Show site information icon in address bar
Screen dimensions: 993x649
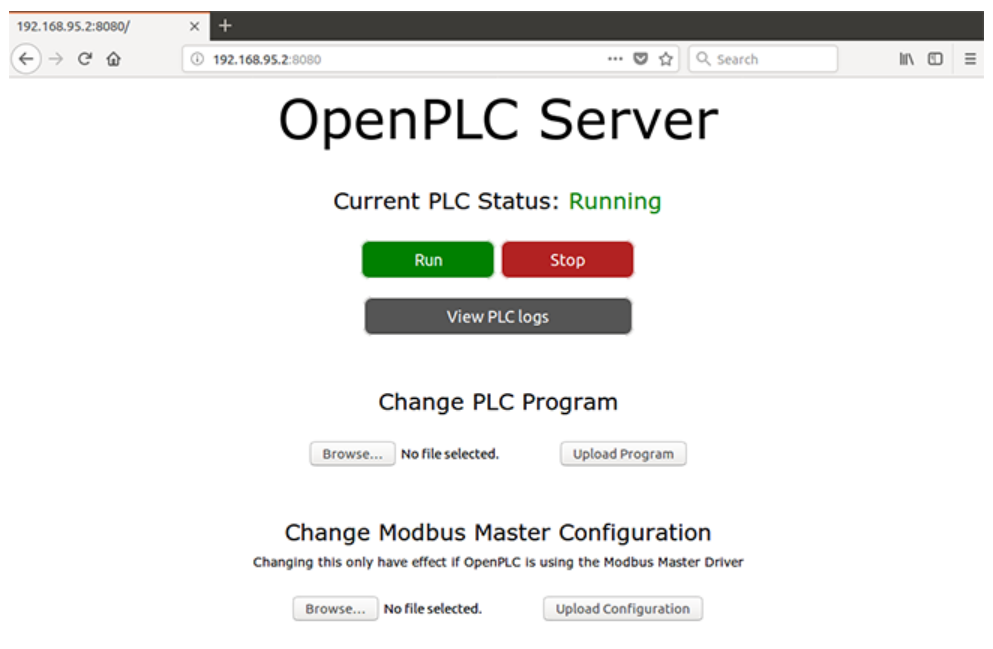[198, 60]
